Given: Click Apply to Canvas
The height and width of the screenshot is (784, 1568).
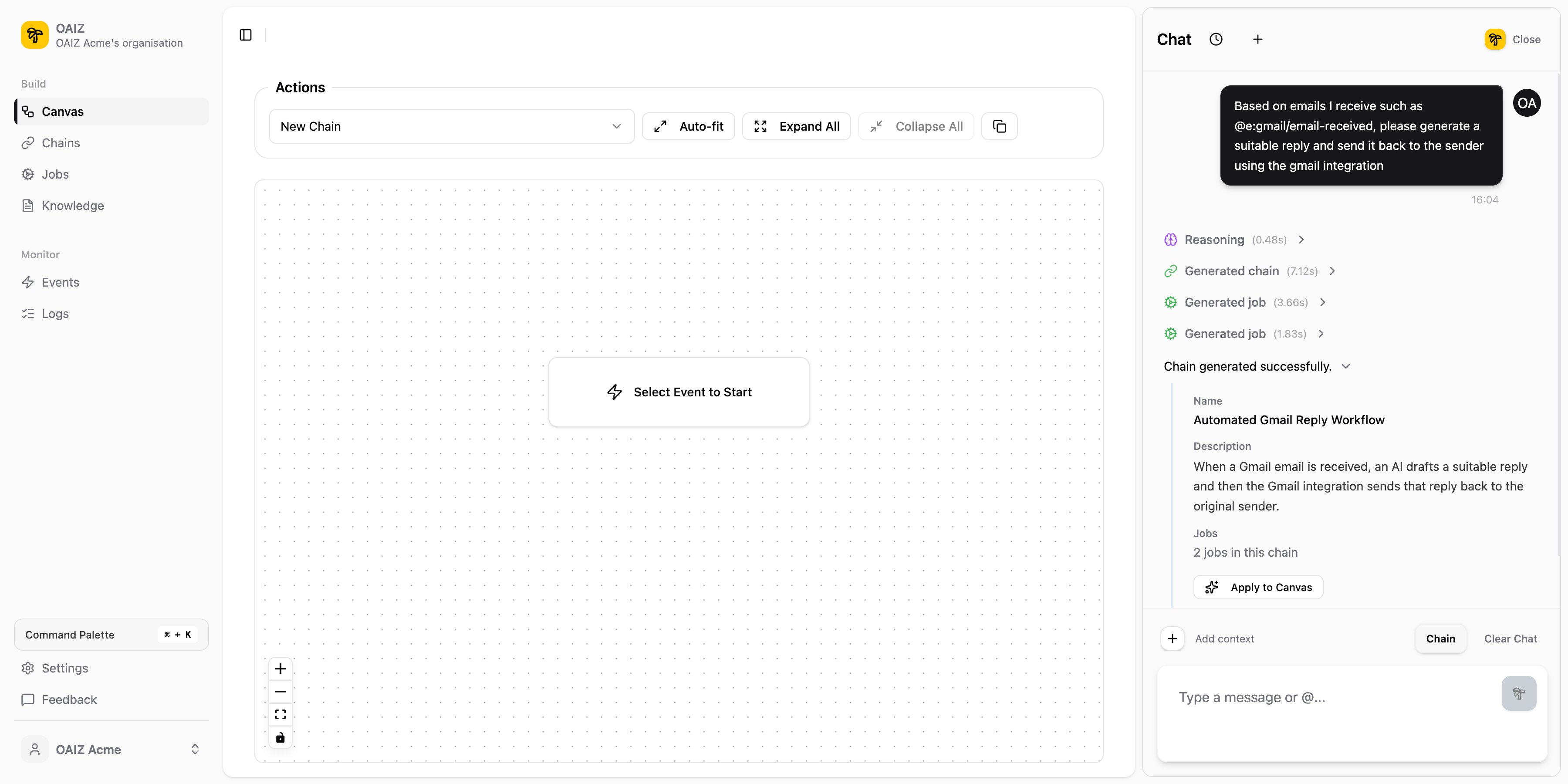Looking at the screenshot, I should (1257, 587).
